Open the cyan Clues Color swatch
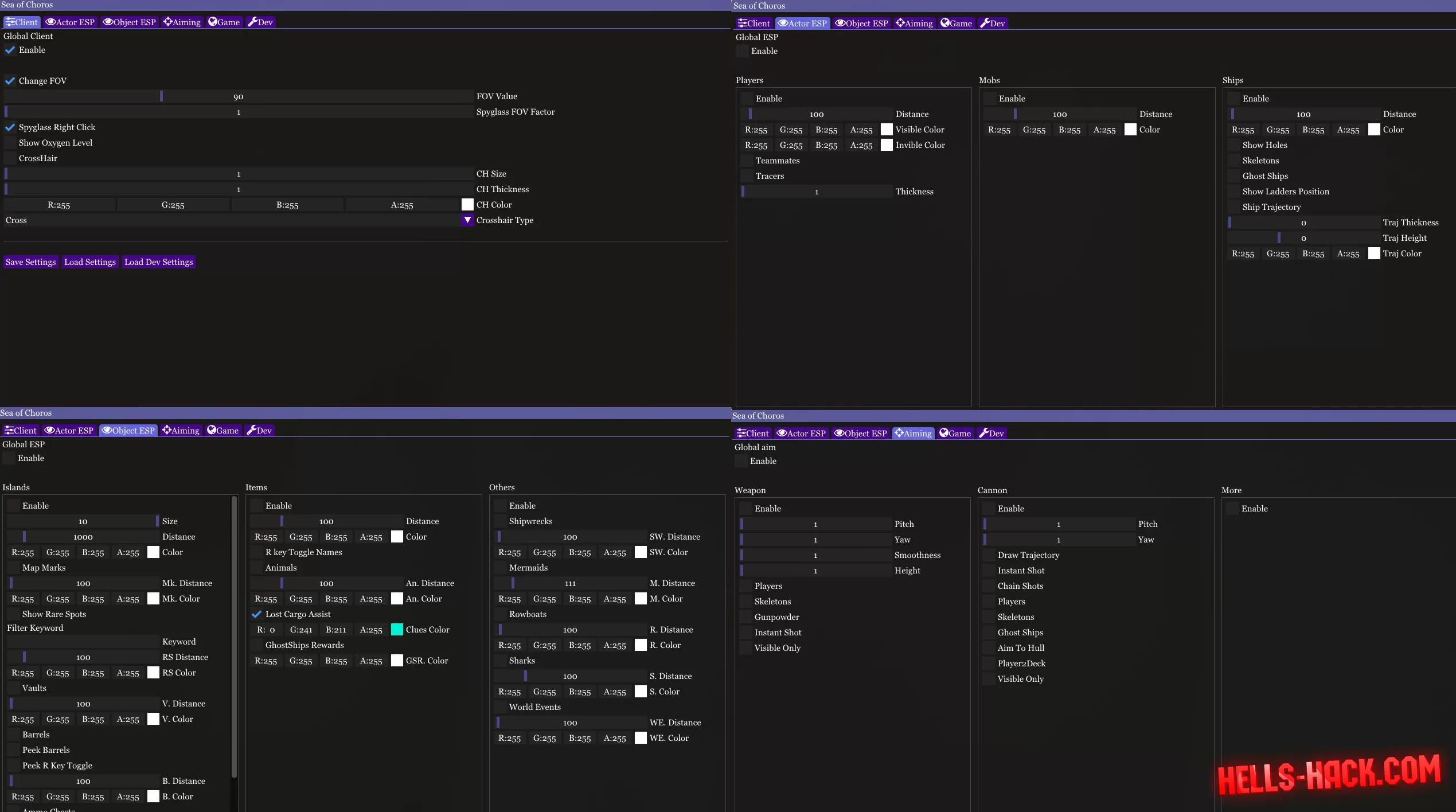Screen dimensions: 1456x812 (397, 630)
